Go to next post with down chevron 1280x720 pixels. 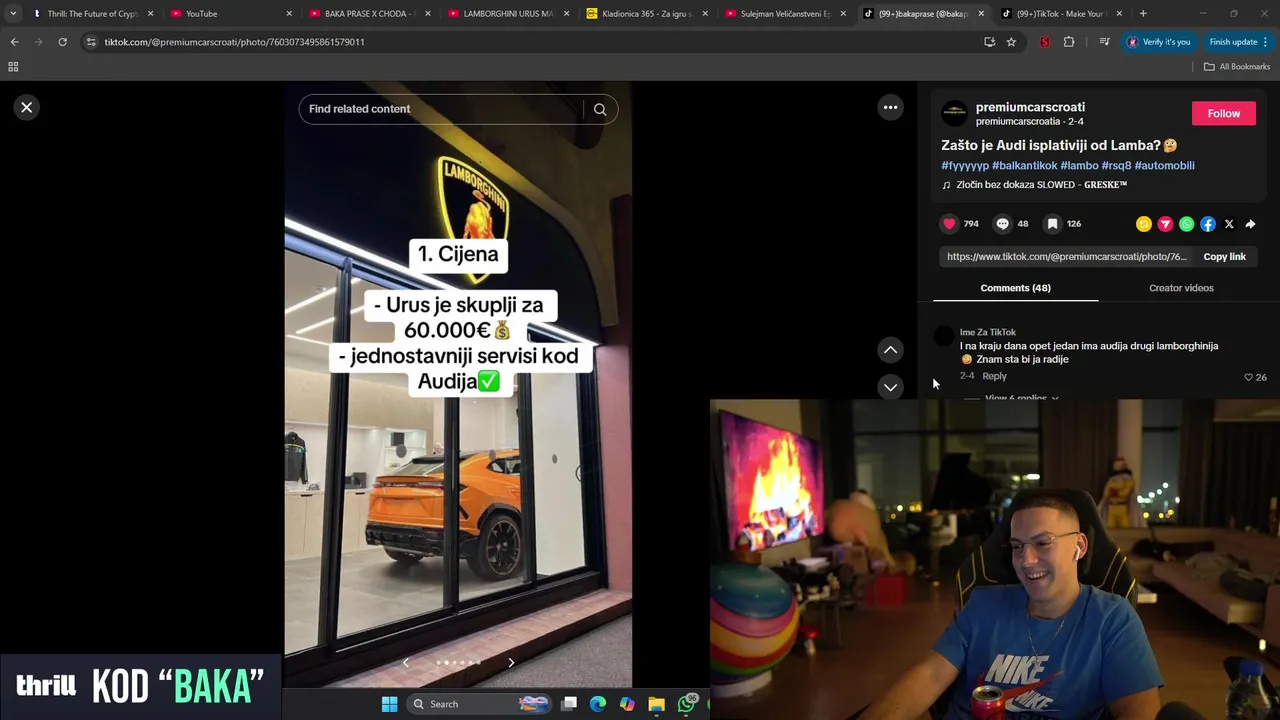coord(890,387)
